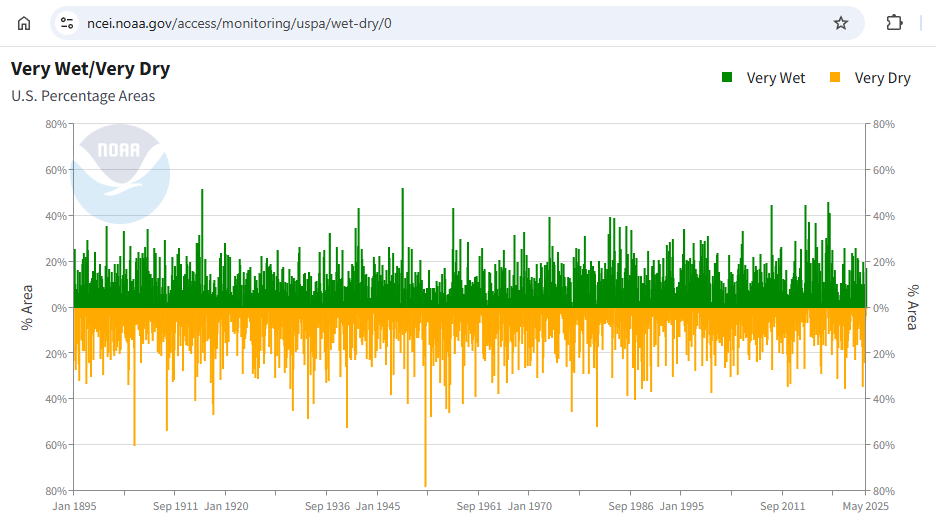Image resolution: width=936 pixels, height=527 pixels.
Task: Open site information icon in address bar
Action: coord(67,23)
